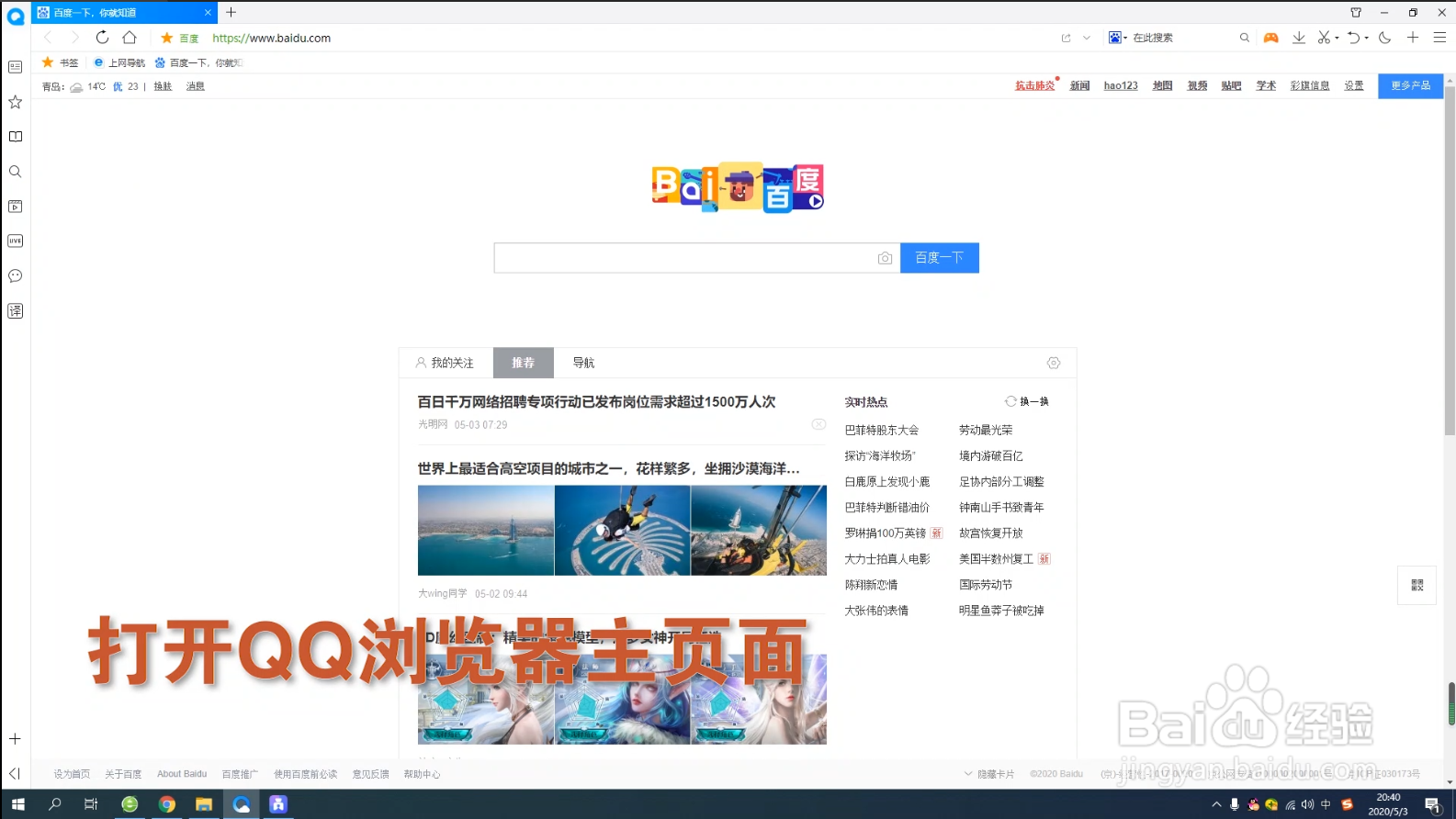Viewport: 1456px width, 819px height.
Task: Open the skin shirt icon in title bar
Action: coord(1356,13)
